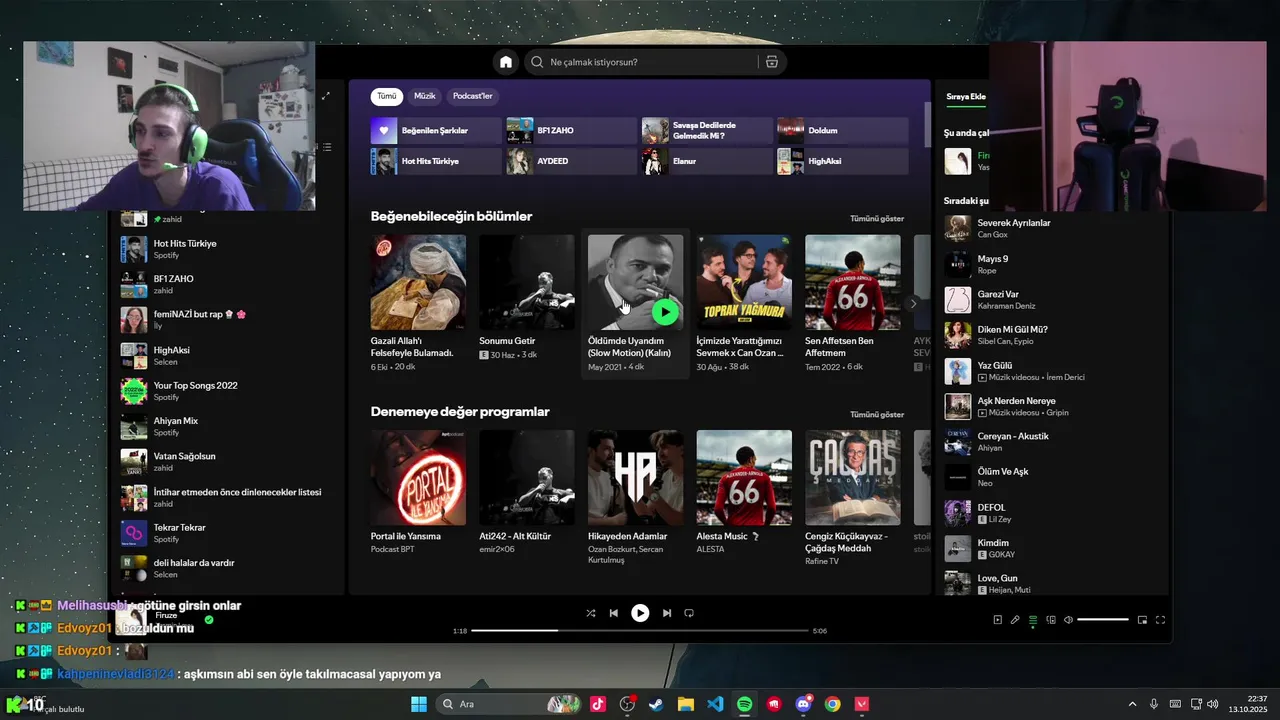Skip to previous track
This screenshot has width=1280, height=720.
coord(614,613)
